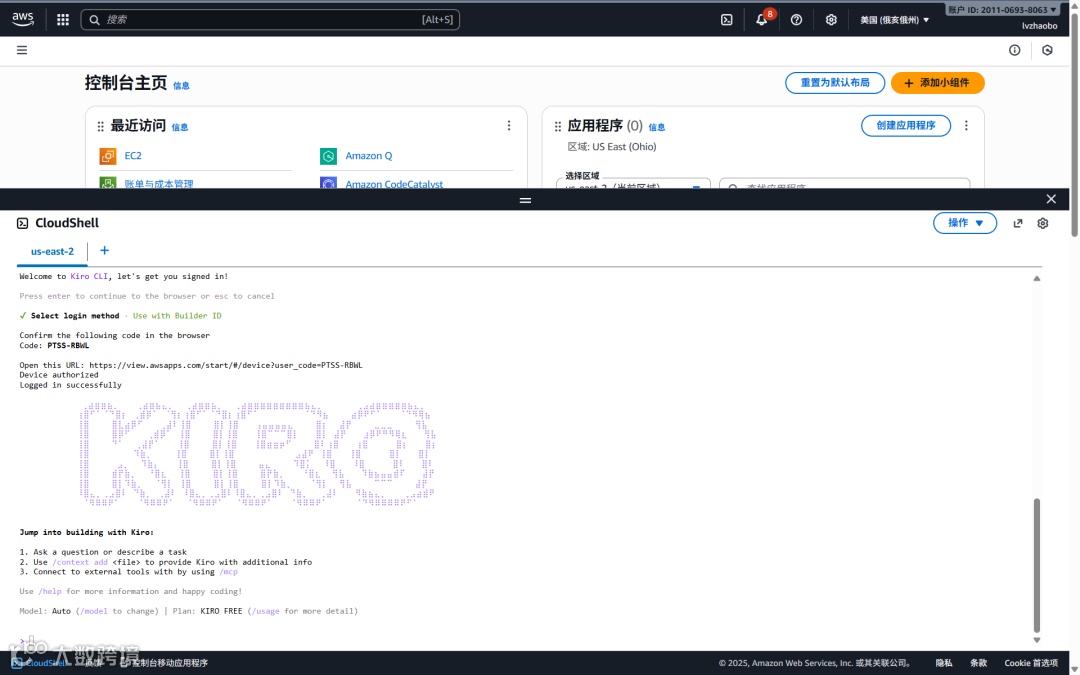This screenshot has height=675, width=1080.
Task: Click the EC2 service icon
Action: 108,156
